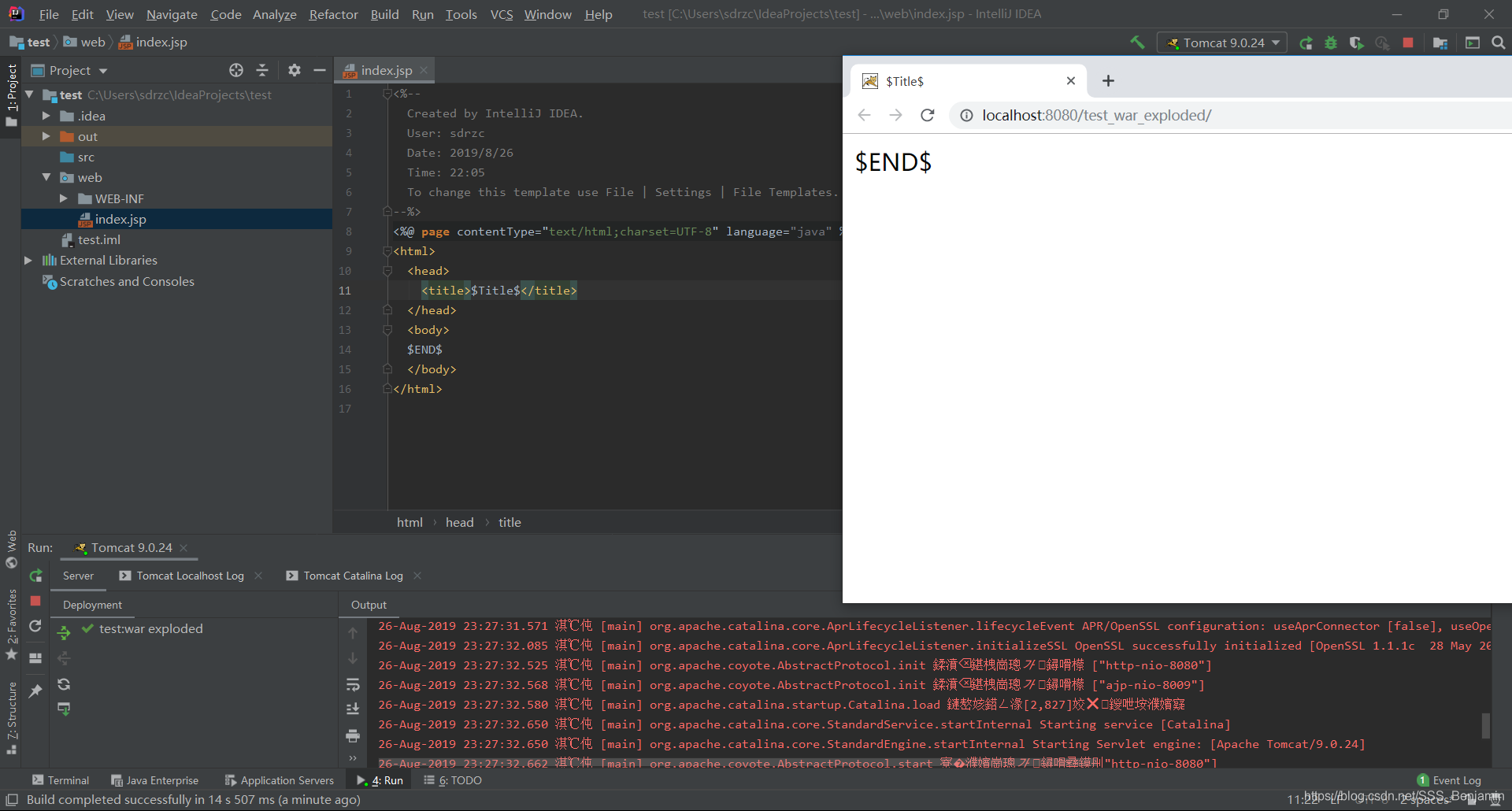Rerun Tomcat in Run panel

35,576
